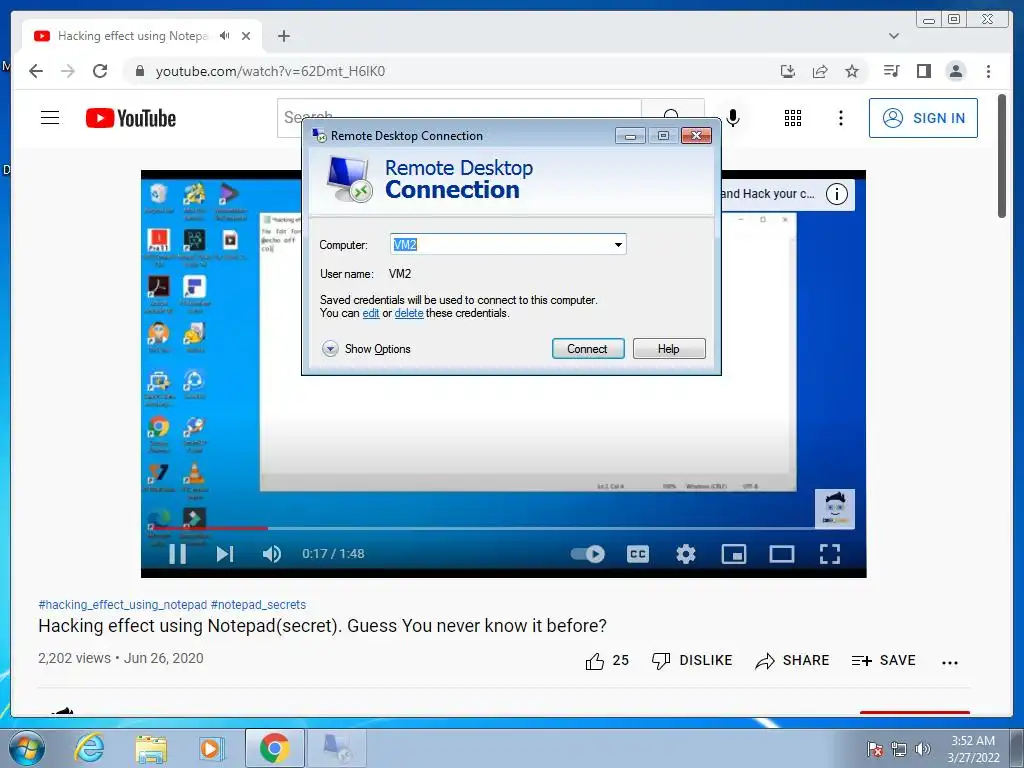Search with voice microphone icon
Image resolution: width=1024 pixels, height=768 pixels.
tap(733, 118)
